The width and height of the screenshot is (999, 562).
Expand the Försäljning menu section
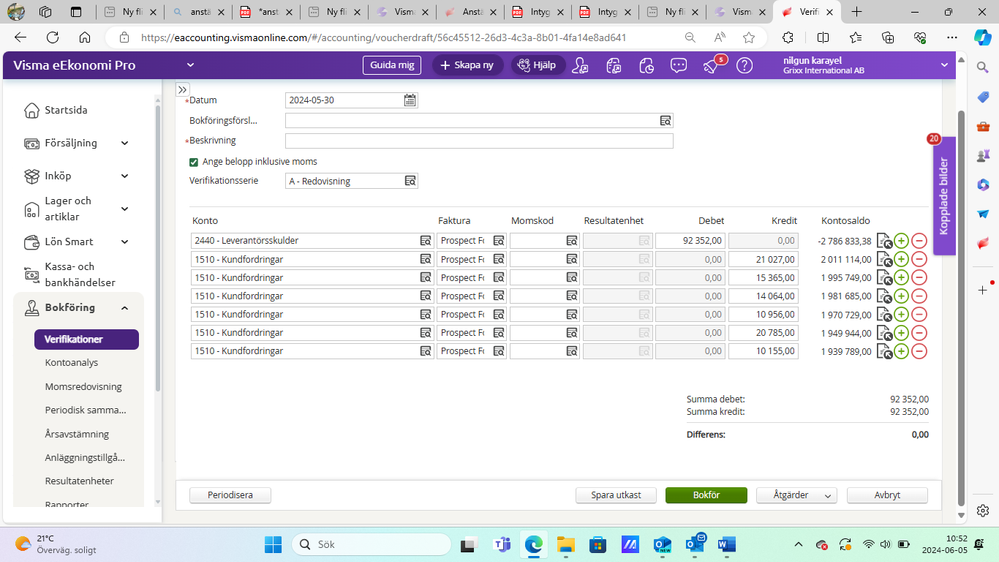click(125, 143)
